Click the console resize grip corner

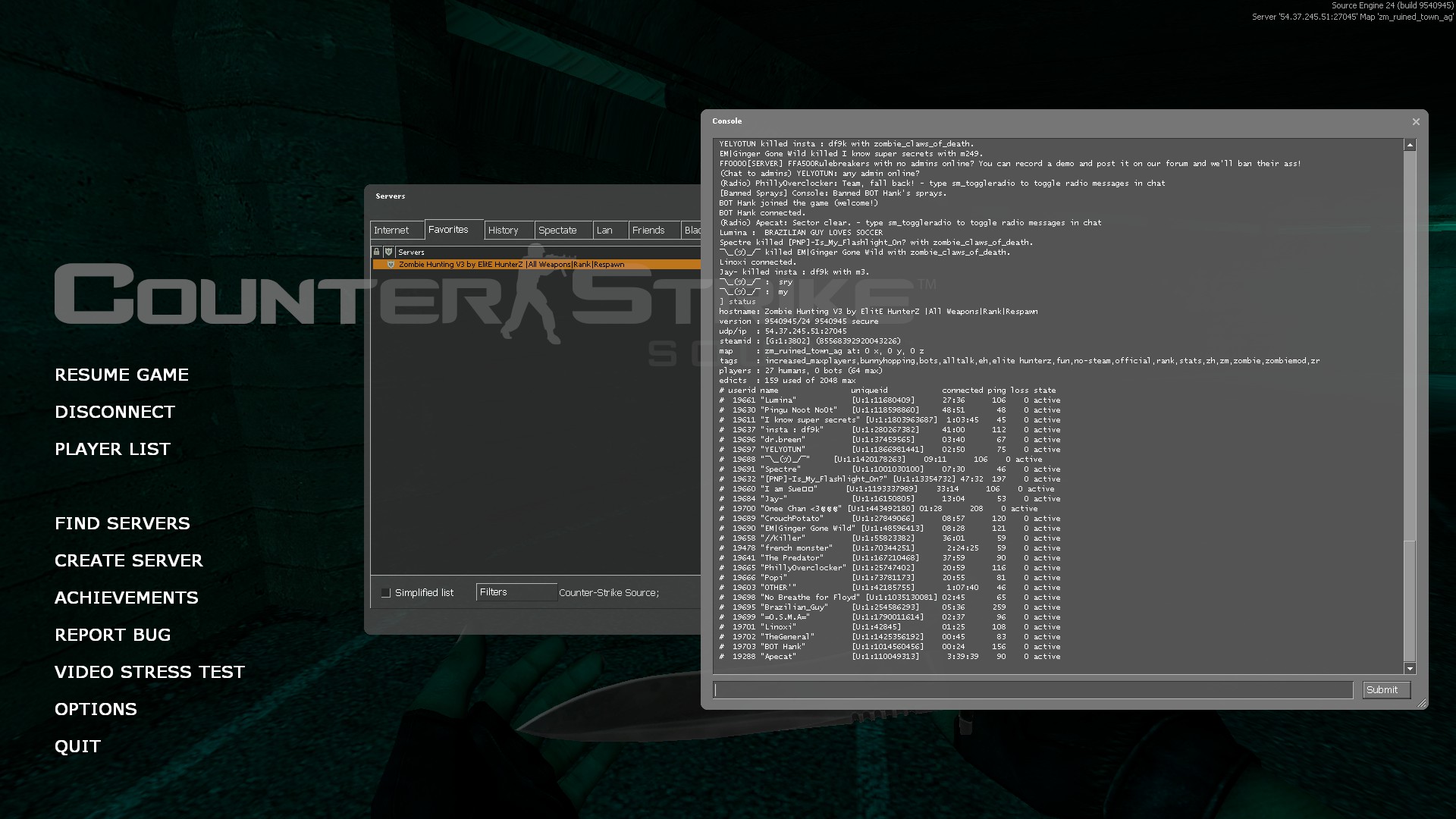point(1422,704)
